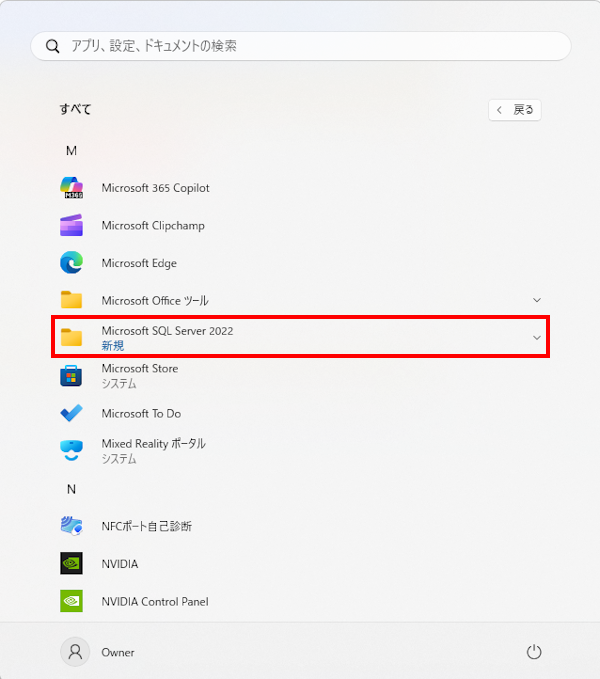Expand Microsoft SQL Server 2022 chevron
This screenshot has width=600, height=679.
point(537,338)
